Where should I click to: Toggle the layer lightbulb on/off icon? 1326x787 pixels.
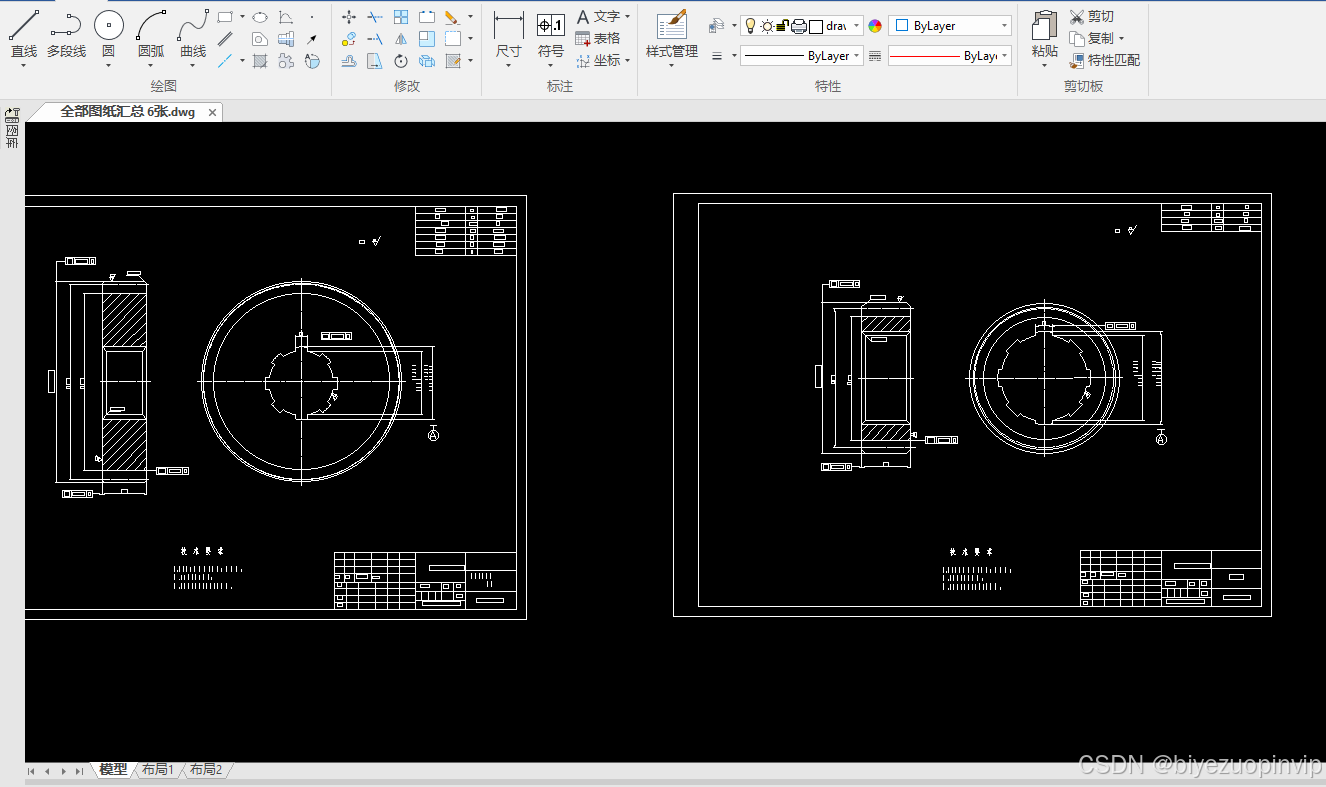[751, 26]
